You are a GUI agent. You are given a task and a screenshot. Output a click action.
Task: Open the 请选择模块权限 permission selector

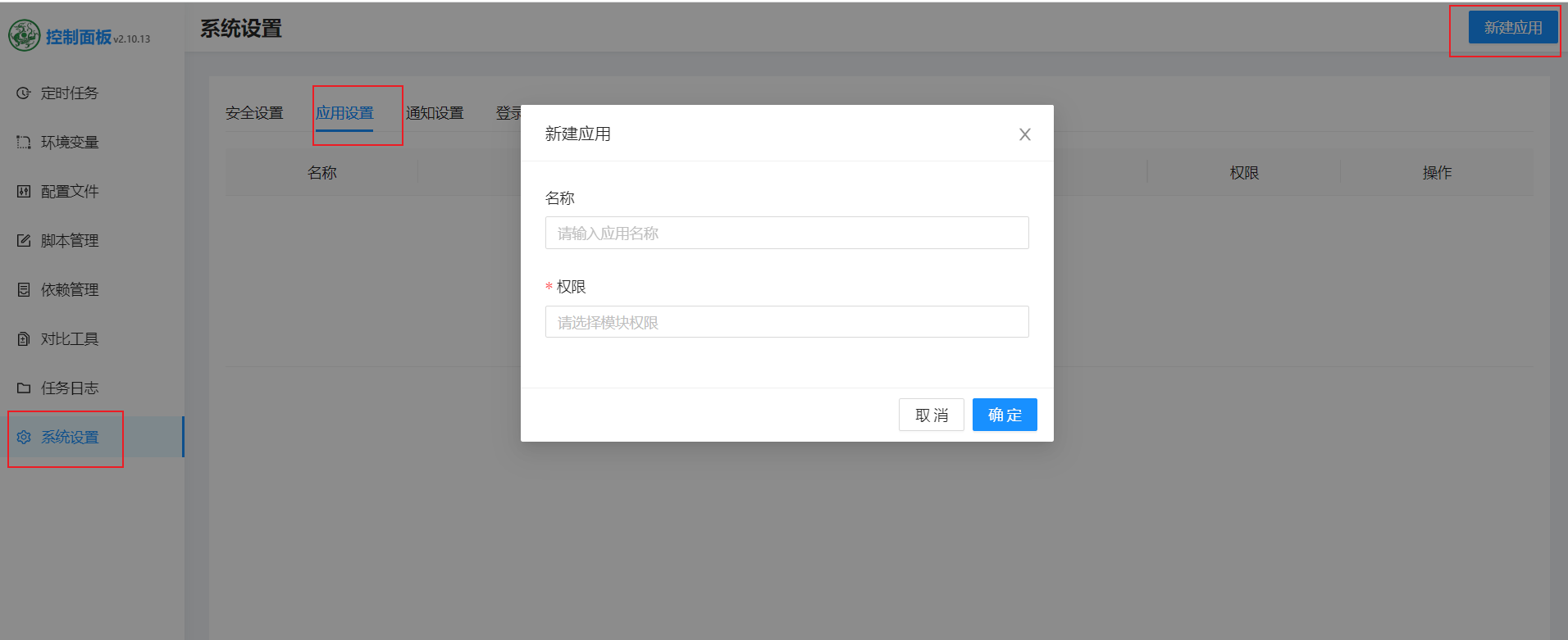click(787, 322)
